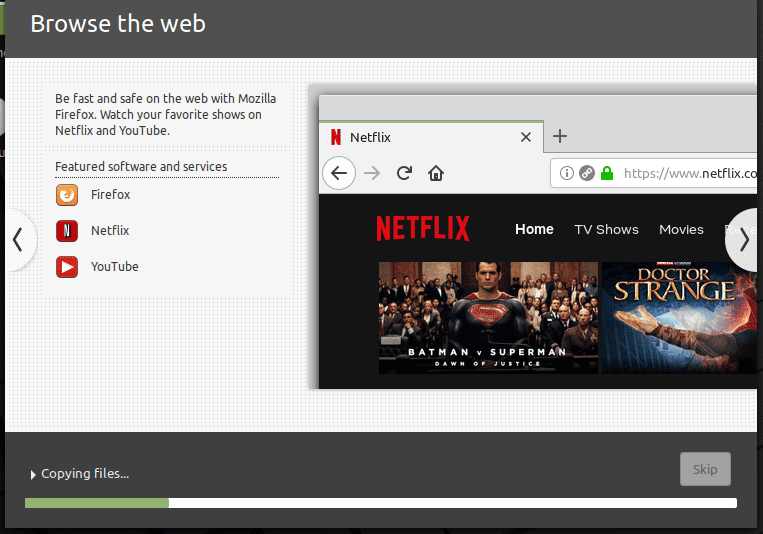Click the home icon in browser toolbar

coord(436,173)
